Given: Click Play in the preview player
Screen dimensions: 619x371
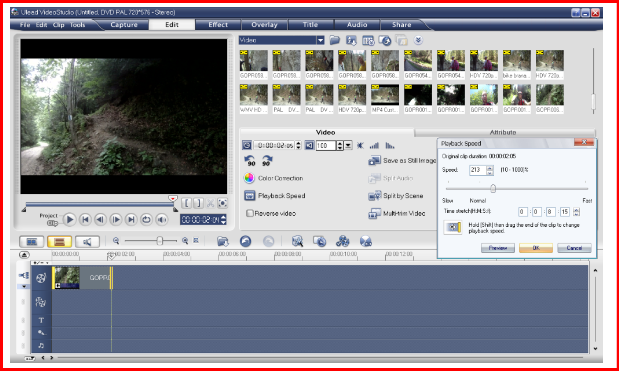Looking at the screenshot, I should (x=69, y=219).
